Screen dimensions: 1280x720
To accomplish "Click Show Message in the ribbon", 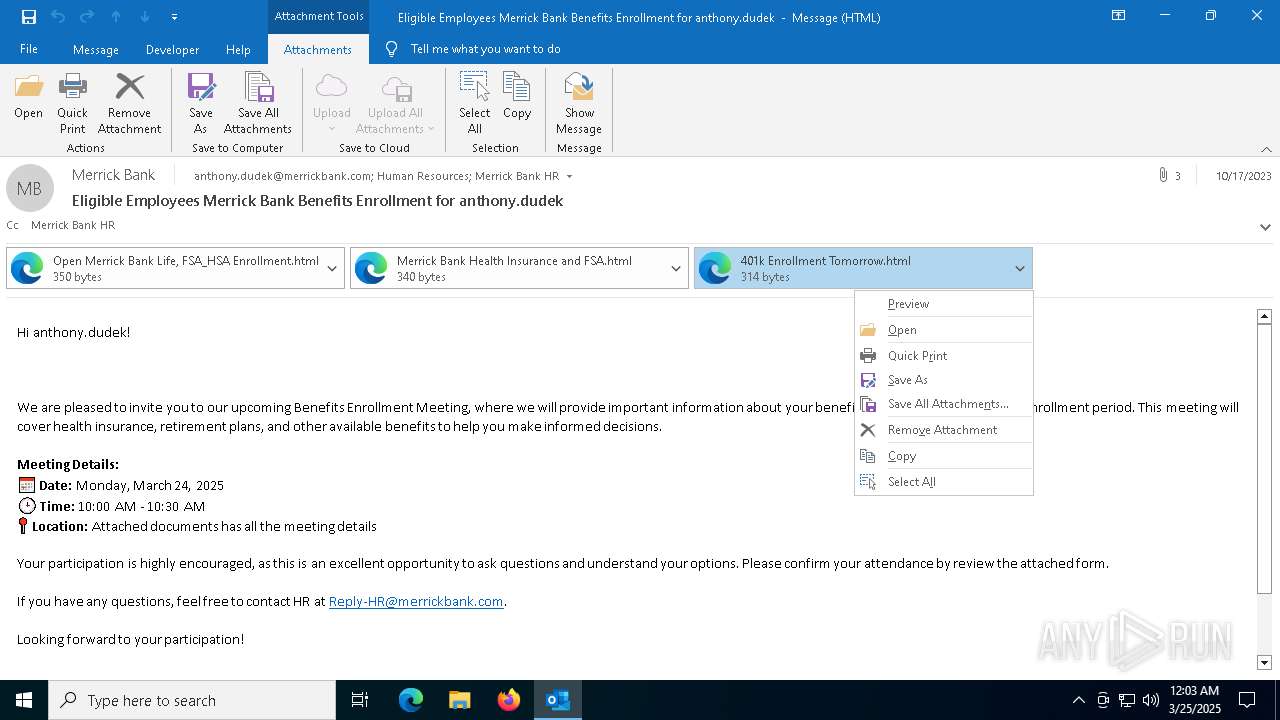I will 579,104.
